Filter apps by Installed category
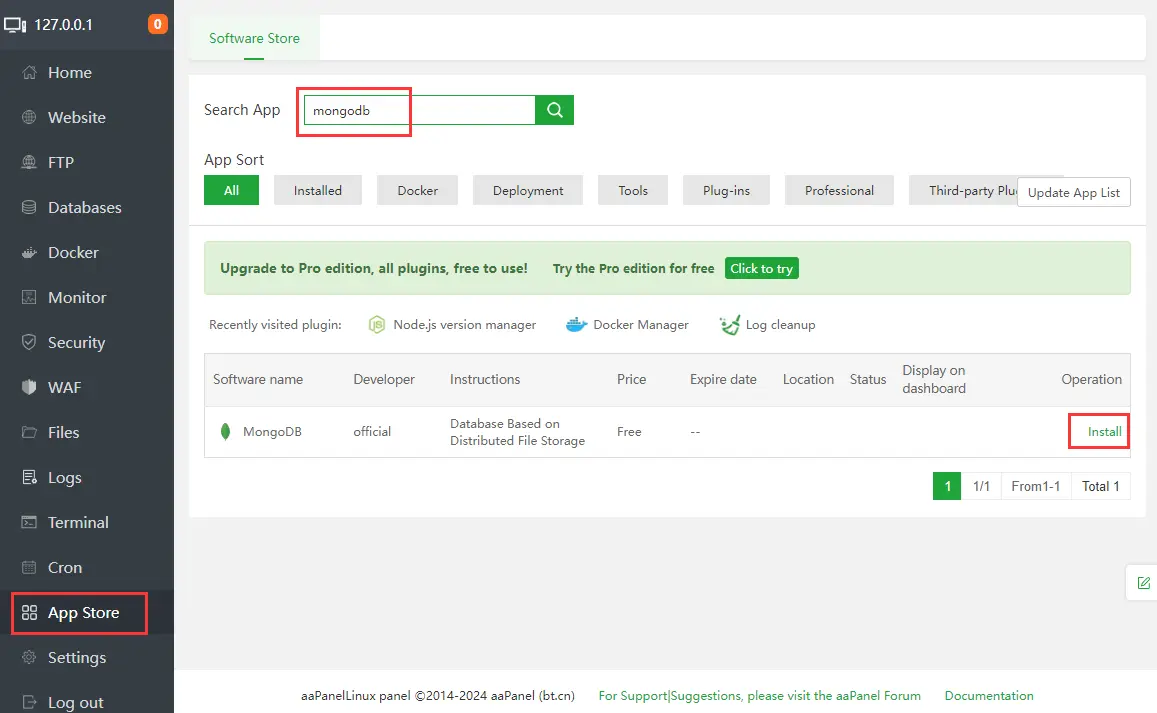Image resolution: width=1157 pixels, height=713 pixels. tap(317, 190)
